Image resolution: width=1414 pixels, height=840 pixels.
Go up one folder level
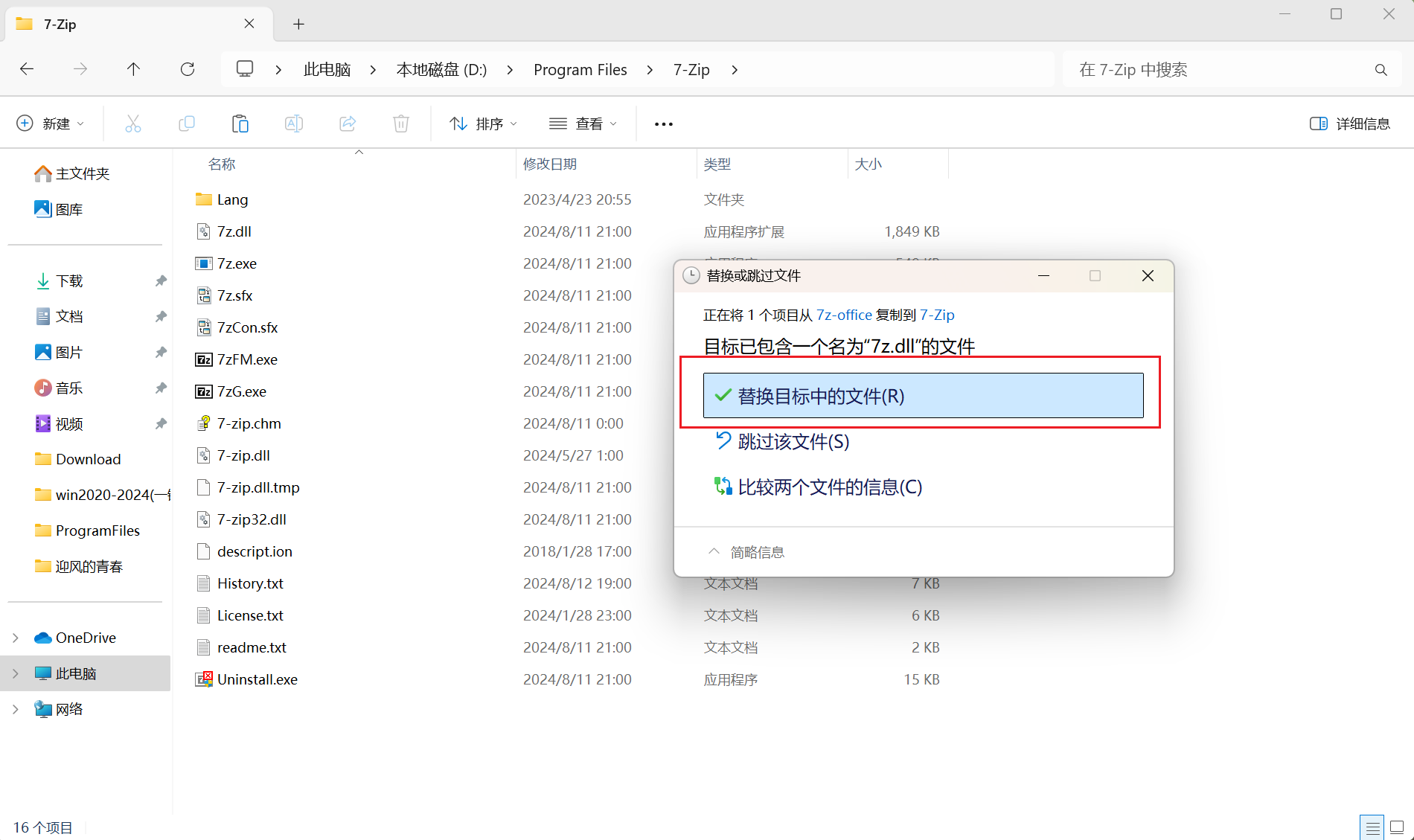pyautogui.click(x=133, y=69)
